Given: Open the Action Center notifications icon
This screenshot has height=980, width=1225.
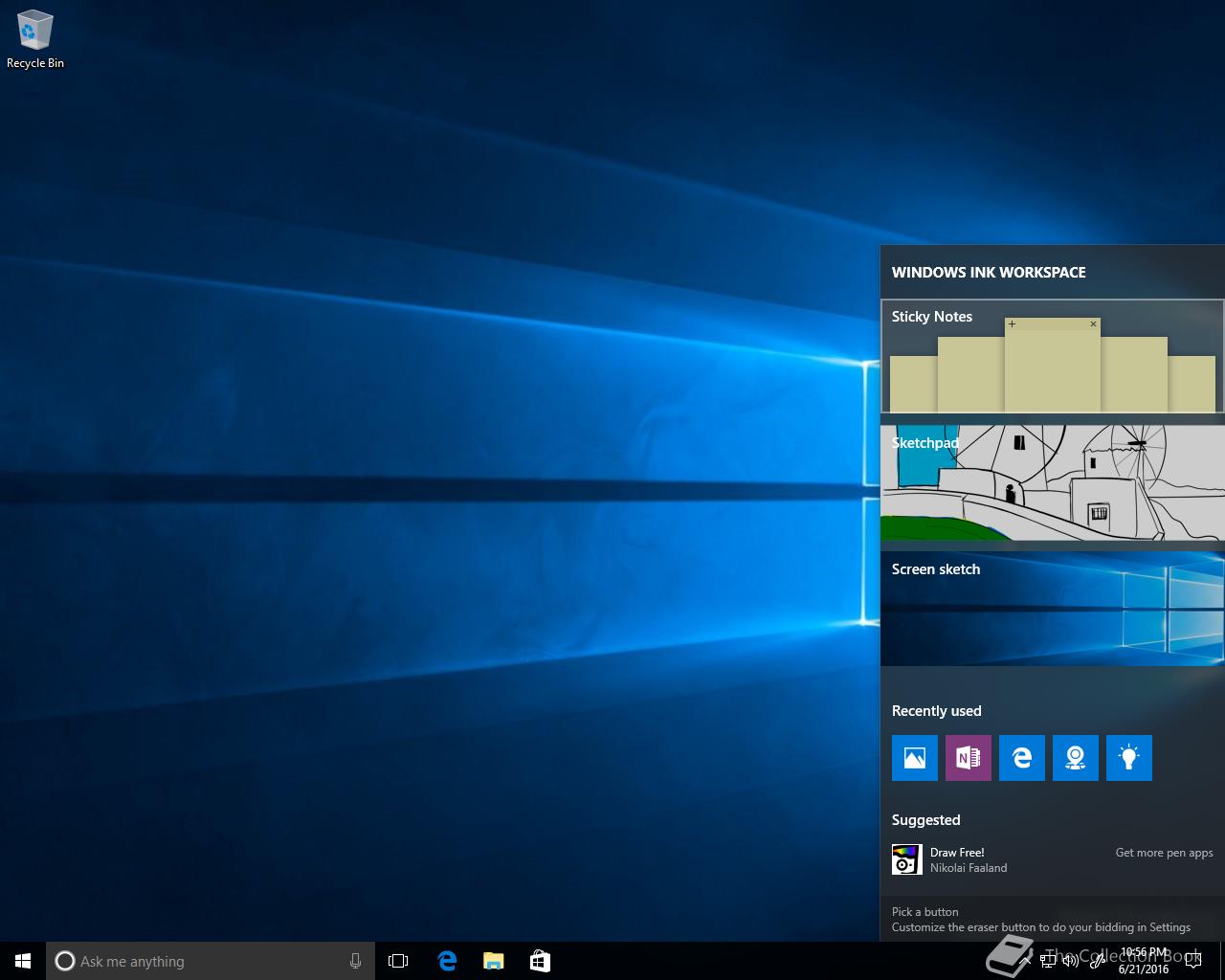Looking at the screenshot, I should (1192, 961).
